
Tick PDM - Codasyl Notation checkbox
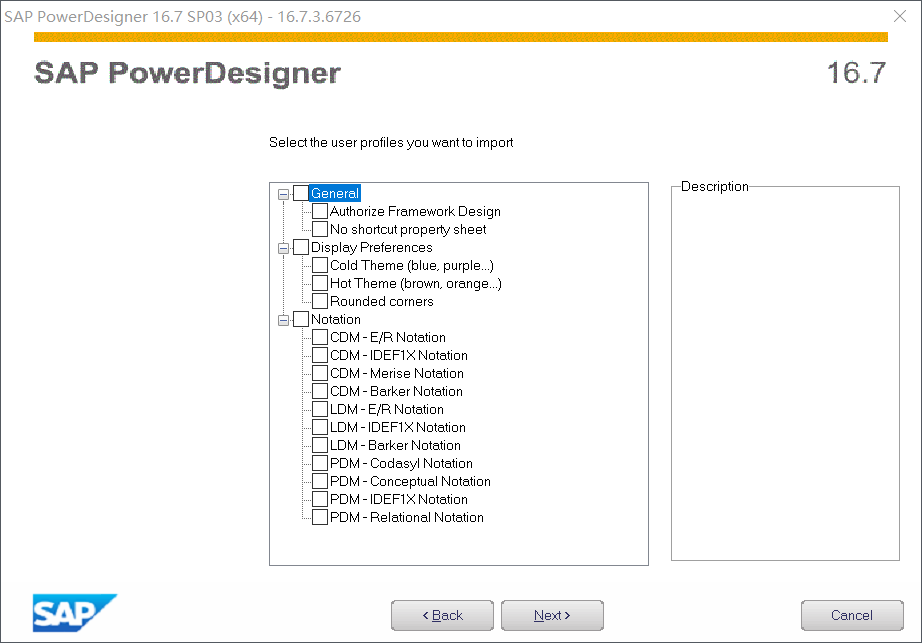click(320, 463)
